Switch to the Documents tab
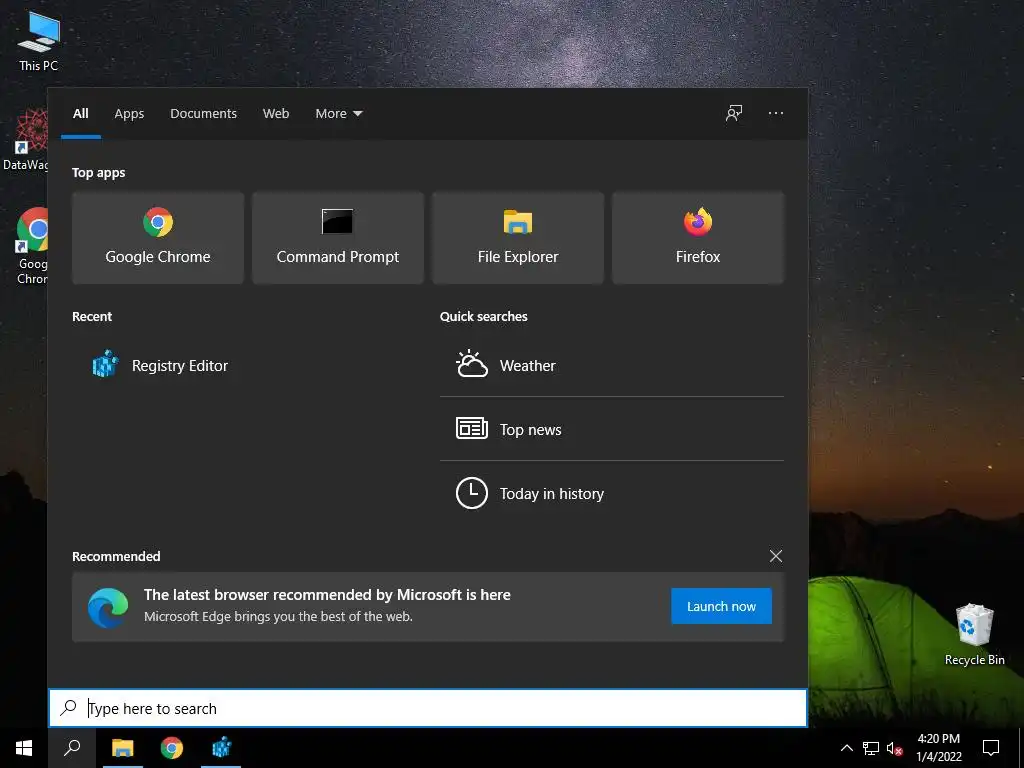The width and height of the screenshot is (1024, 768). click(203, 114)
